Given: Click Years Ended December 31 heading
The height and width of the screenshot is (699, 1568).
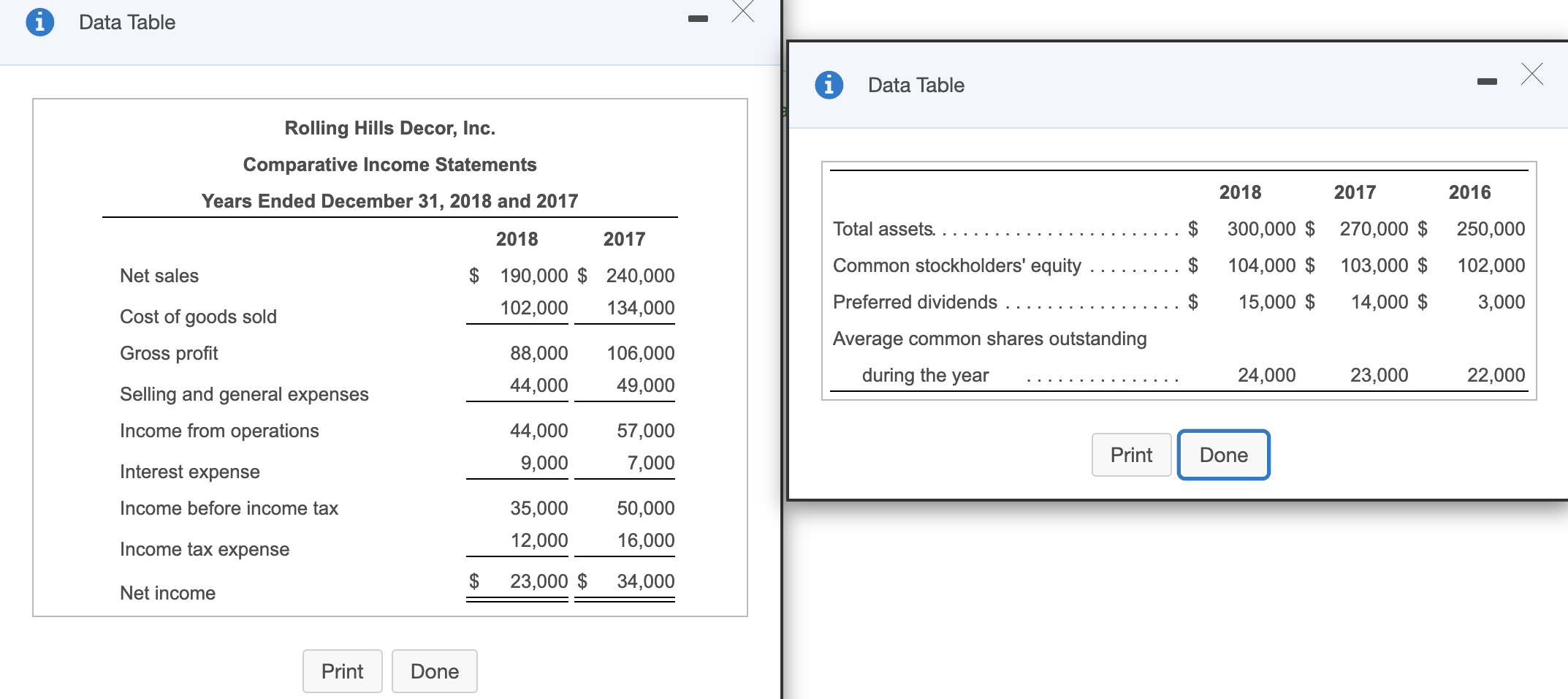Looking at the screenshot, I should pos(390,201).
